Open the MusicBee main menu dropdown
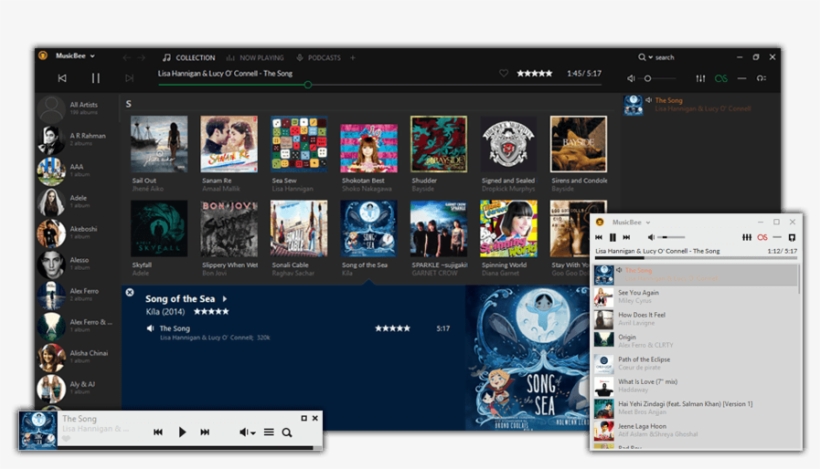The width and height of the screenshot is (820, 469). [75, 56]
